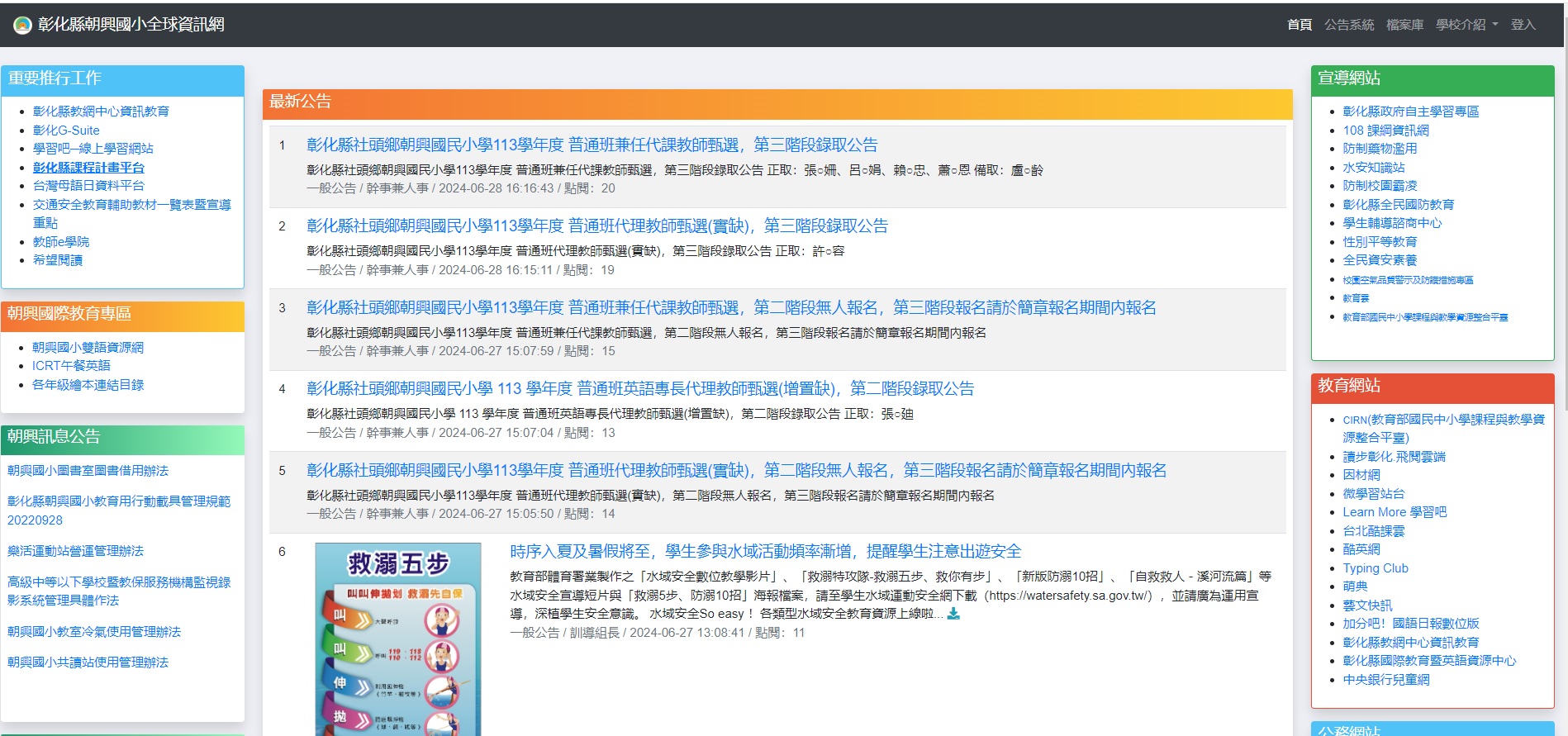The height and width of the screenshot is (736, 1568).
Task: Click the site title 彰化縣朝興國小全球資訊網
Action: [131, 25]
